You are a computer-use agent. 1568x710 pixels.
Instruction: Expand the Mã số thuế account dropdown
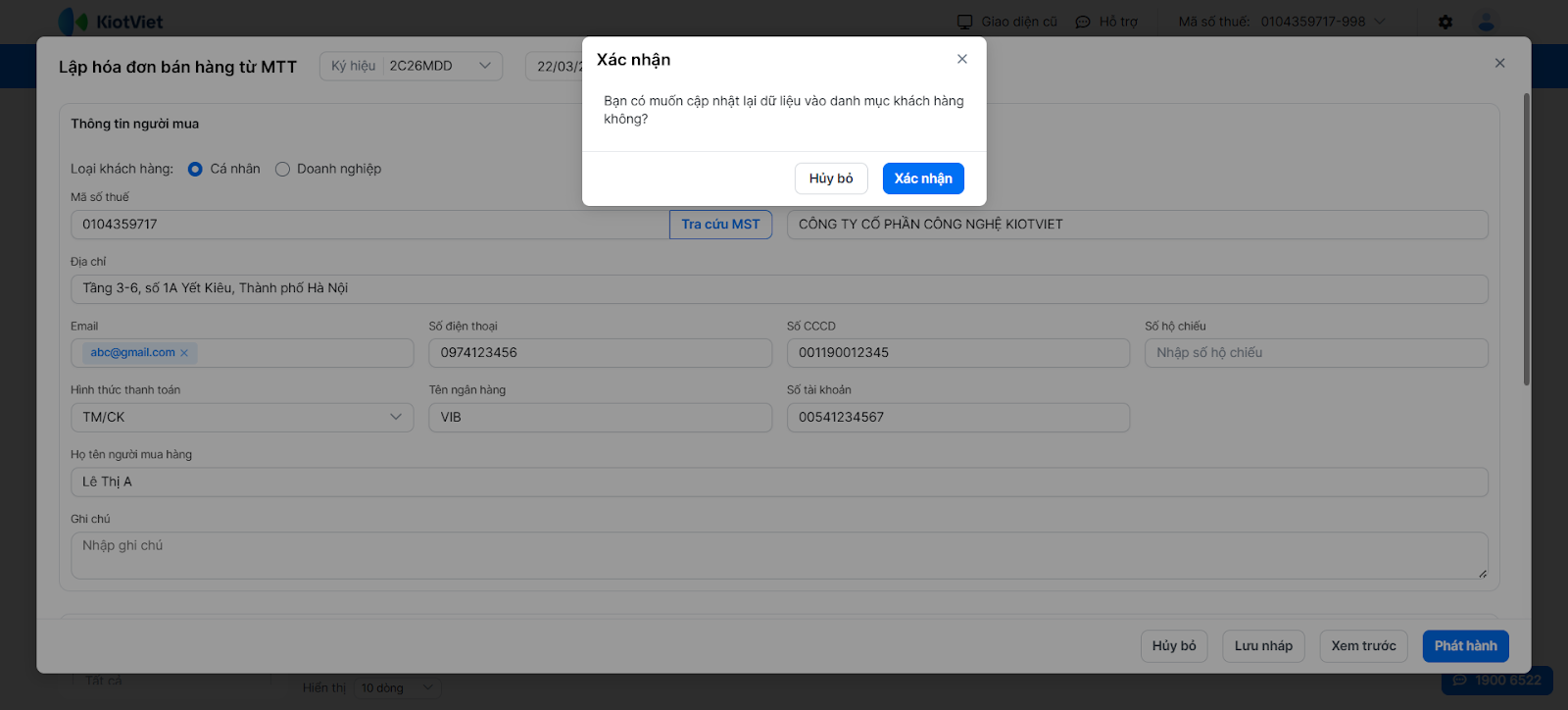tap(1380, 22)
